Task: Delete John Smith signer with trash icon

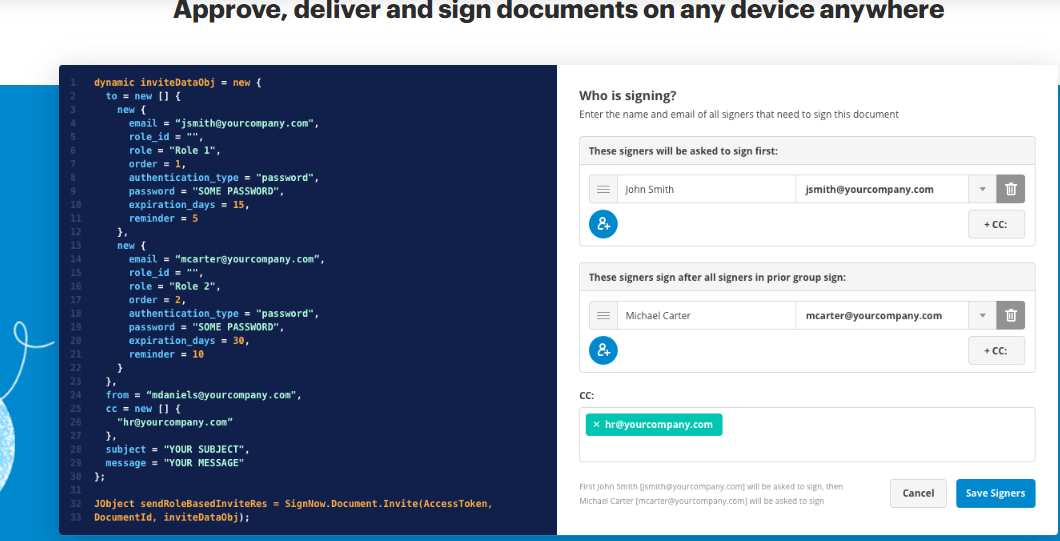Action: pos(1010,189)
